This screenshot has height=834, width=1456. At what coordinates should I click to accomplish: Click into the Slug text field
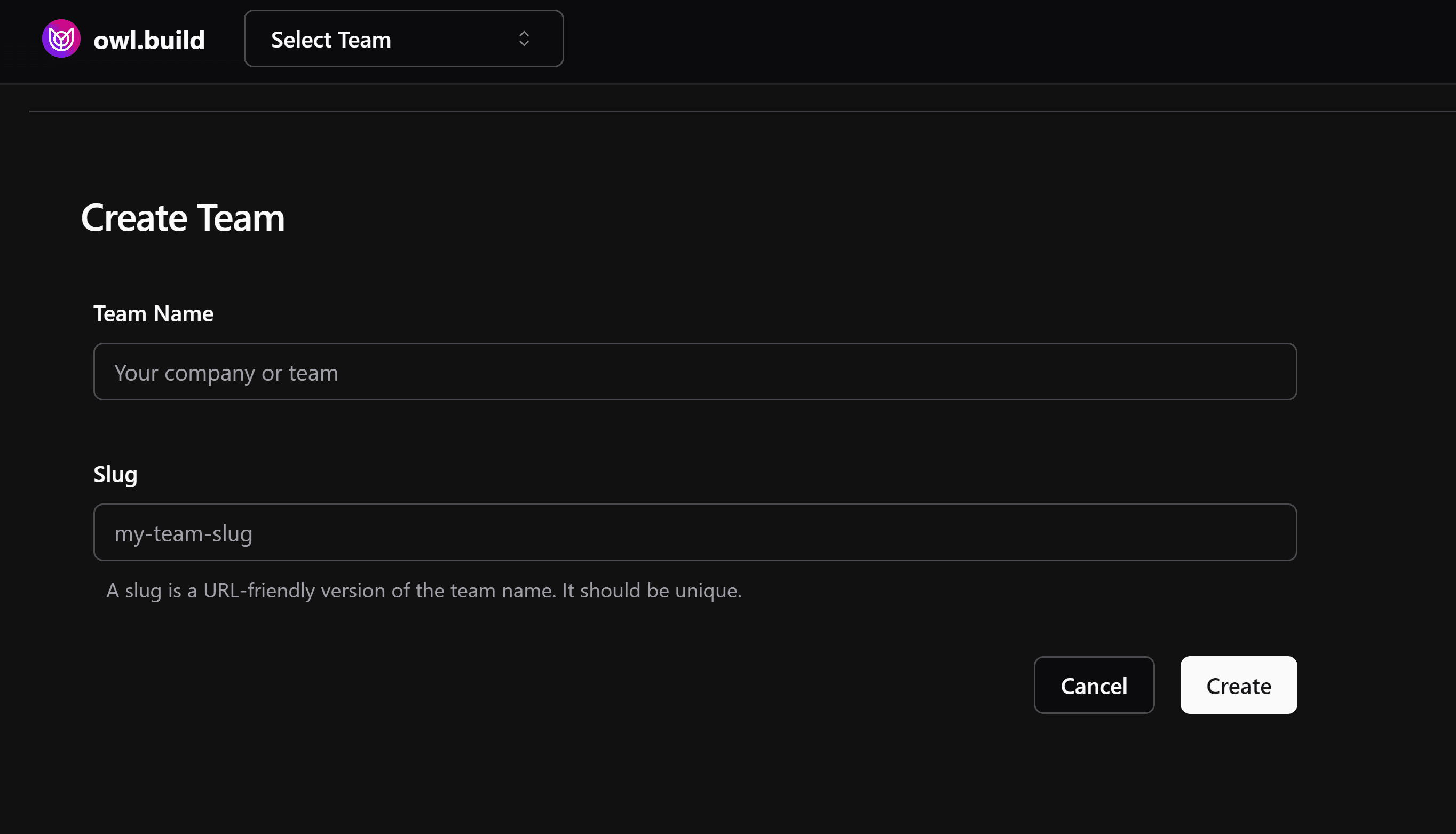pyautogui.click(x=694, y=532)
